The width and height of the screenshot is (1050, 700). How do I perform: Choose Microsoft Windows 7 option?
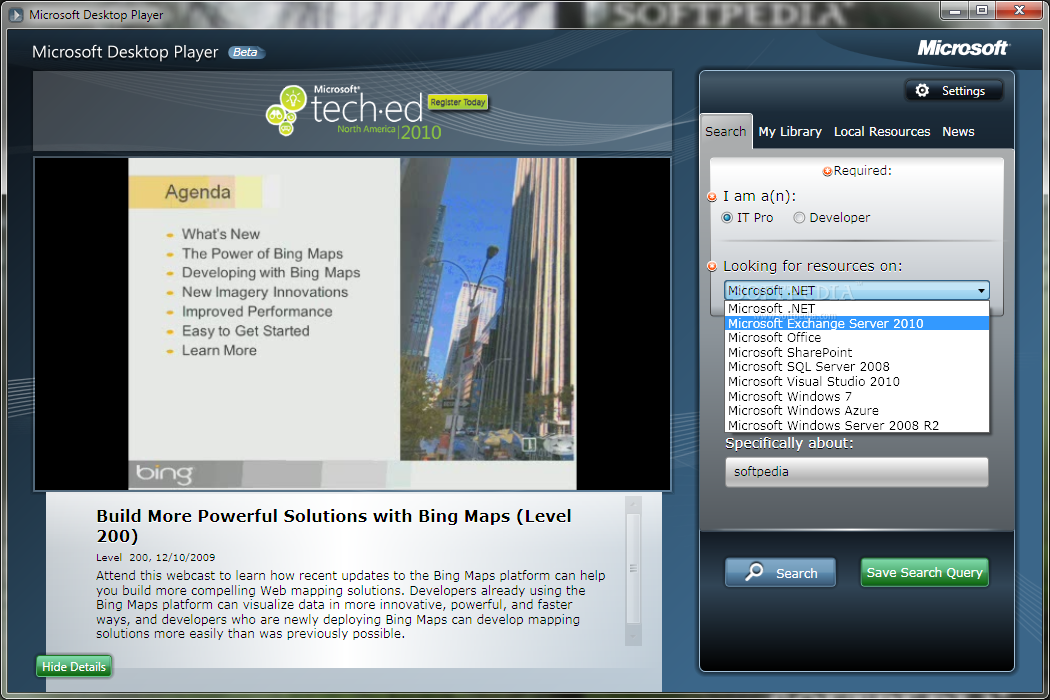coord(856,397)
